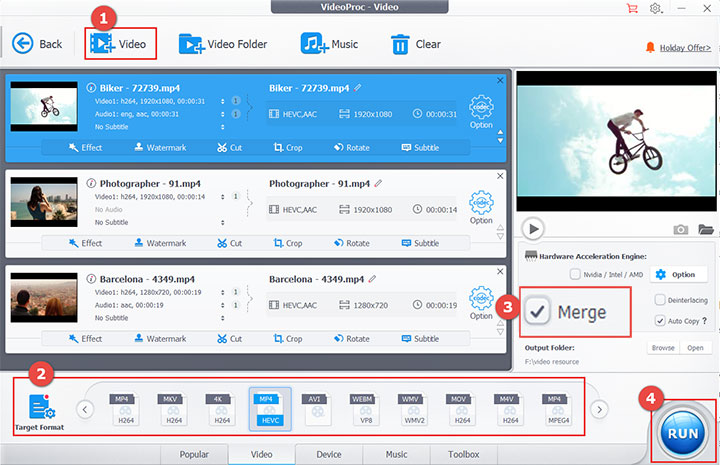Enable Nvidia / Intel / AMD acceleration
This screenshot has height=465, width=720.
[575, 274]
